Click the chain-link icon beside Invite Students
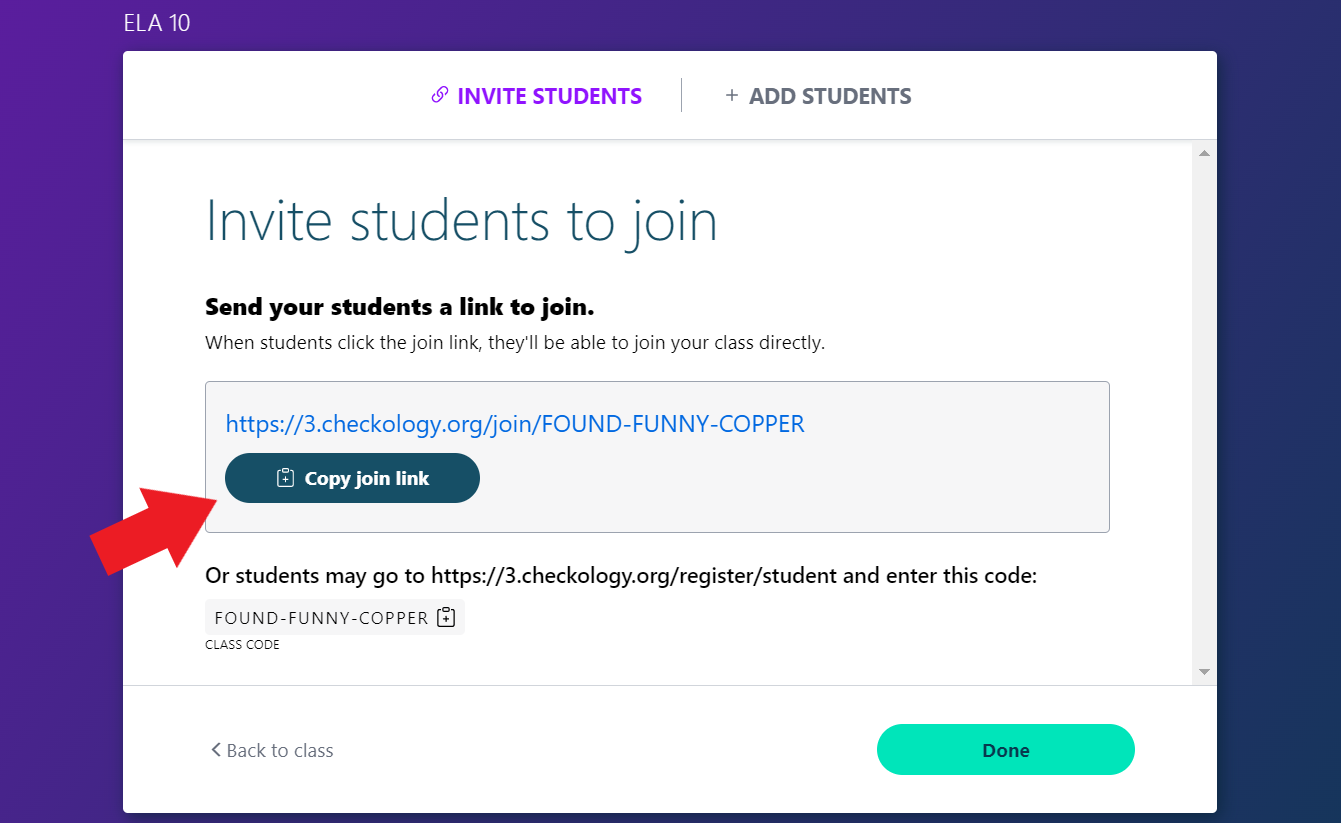 439,95
